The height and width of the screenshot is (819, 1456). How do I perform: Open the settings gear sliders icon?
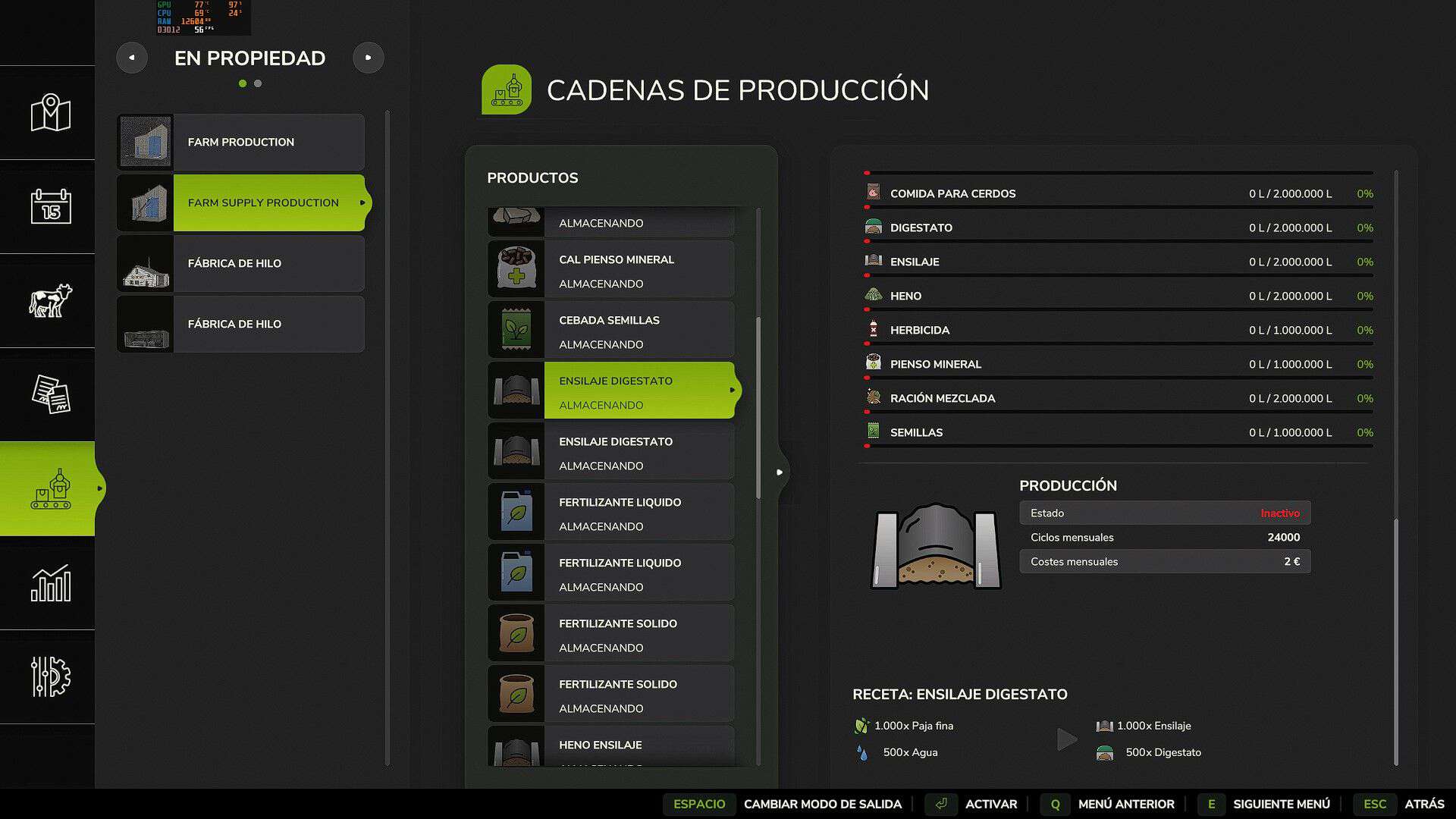coord(50,676)
